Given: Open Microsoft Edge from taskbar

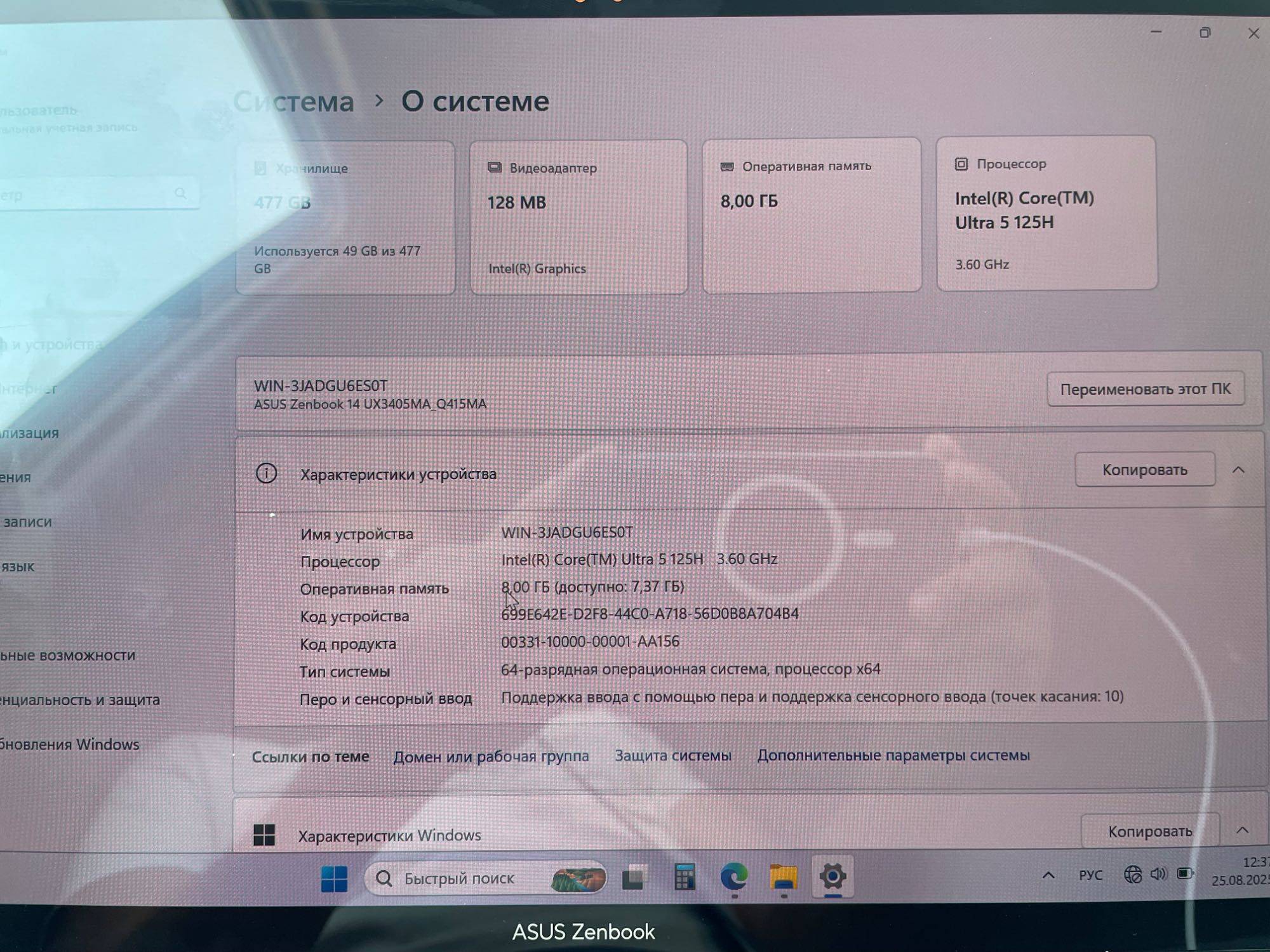Looking at the screenshot, I should (734, 877).
